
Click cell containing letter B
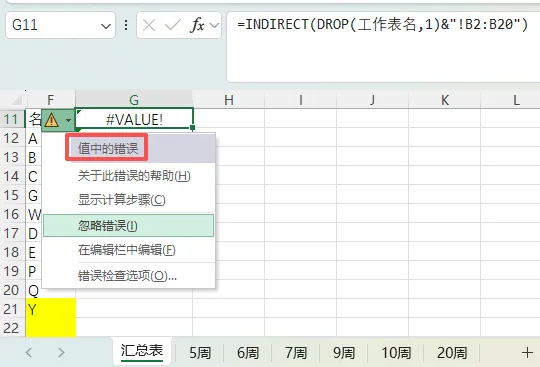[33, 157]
